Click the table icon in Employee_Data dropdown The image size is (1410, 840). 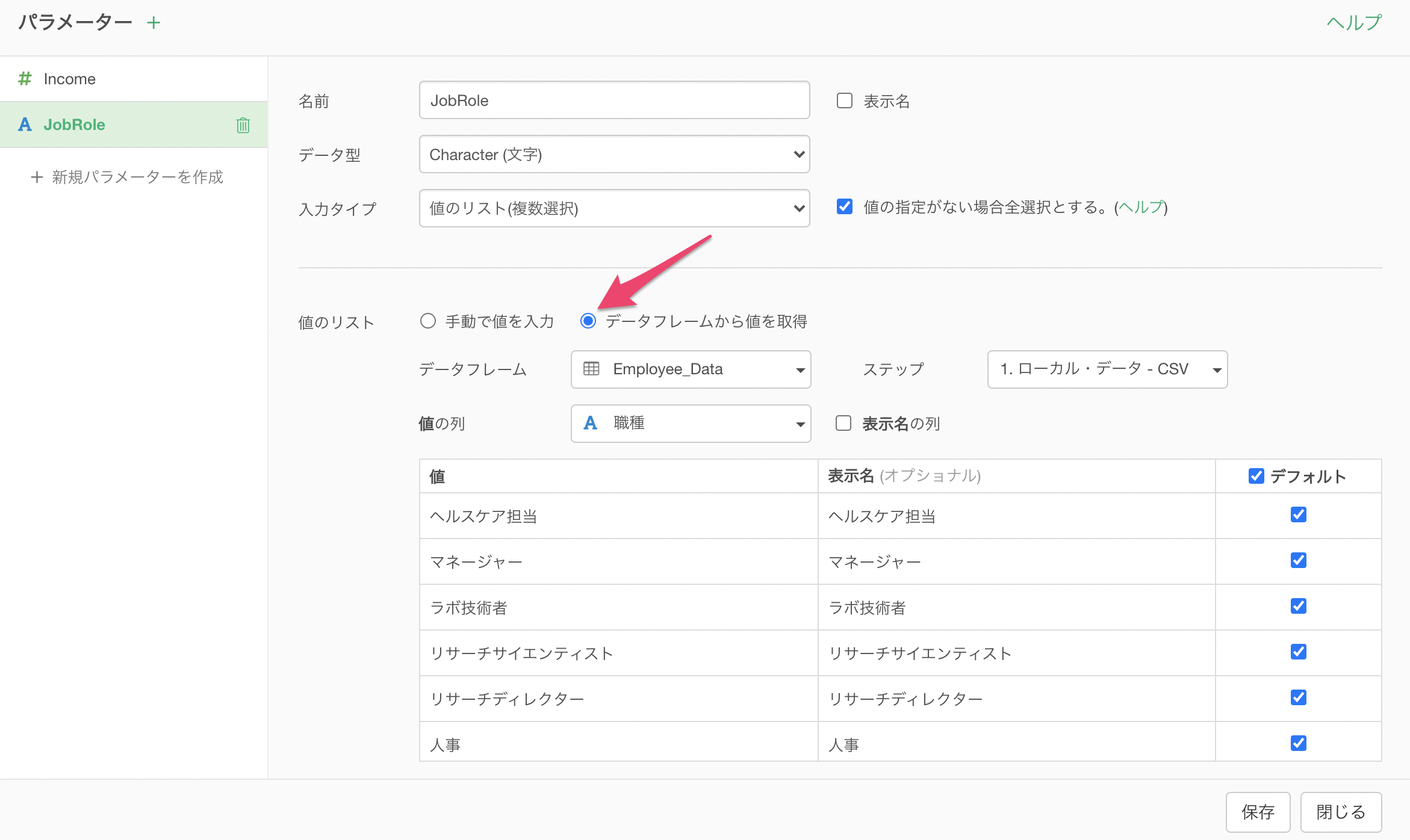click(591, 369)
